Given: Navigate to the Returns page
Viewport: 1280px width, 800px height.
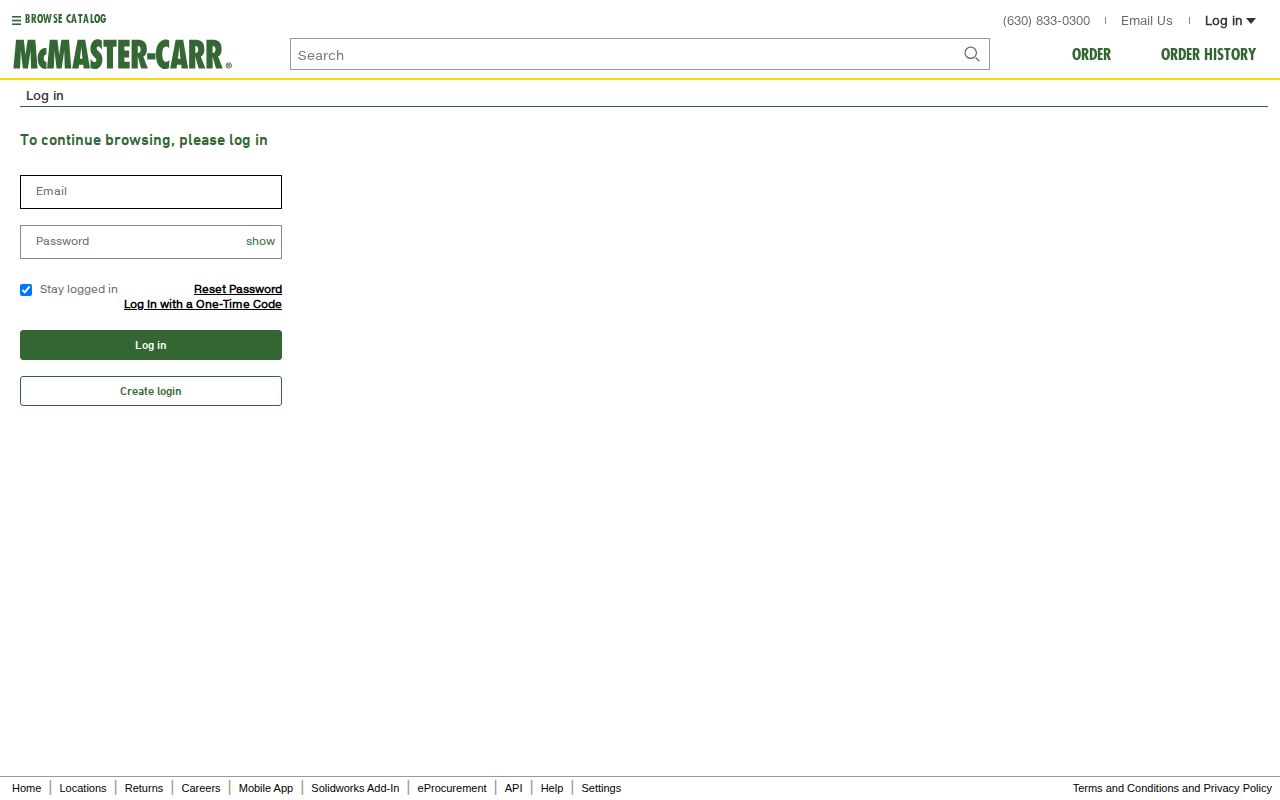Looking at the screenshot, I should [143, 788].
